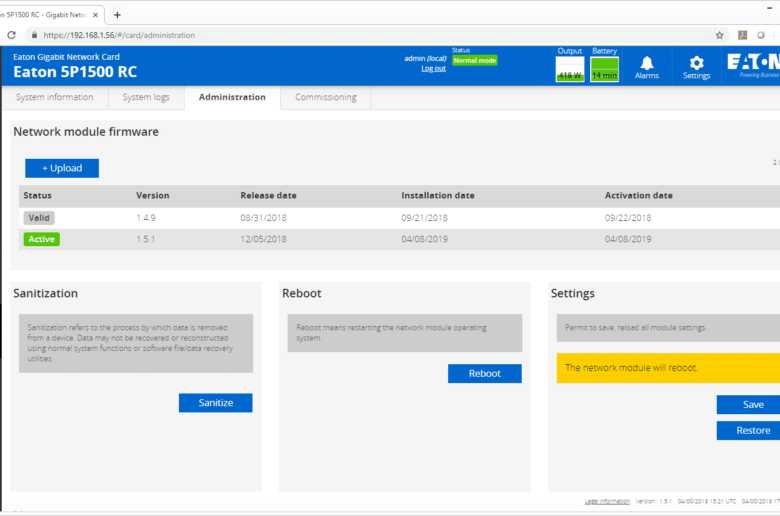Click release date 12/05/2018
The width and height of the screenshot is (780, 516).
pyautogui.click(x=263, y=239)
